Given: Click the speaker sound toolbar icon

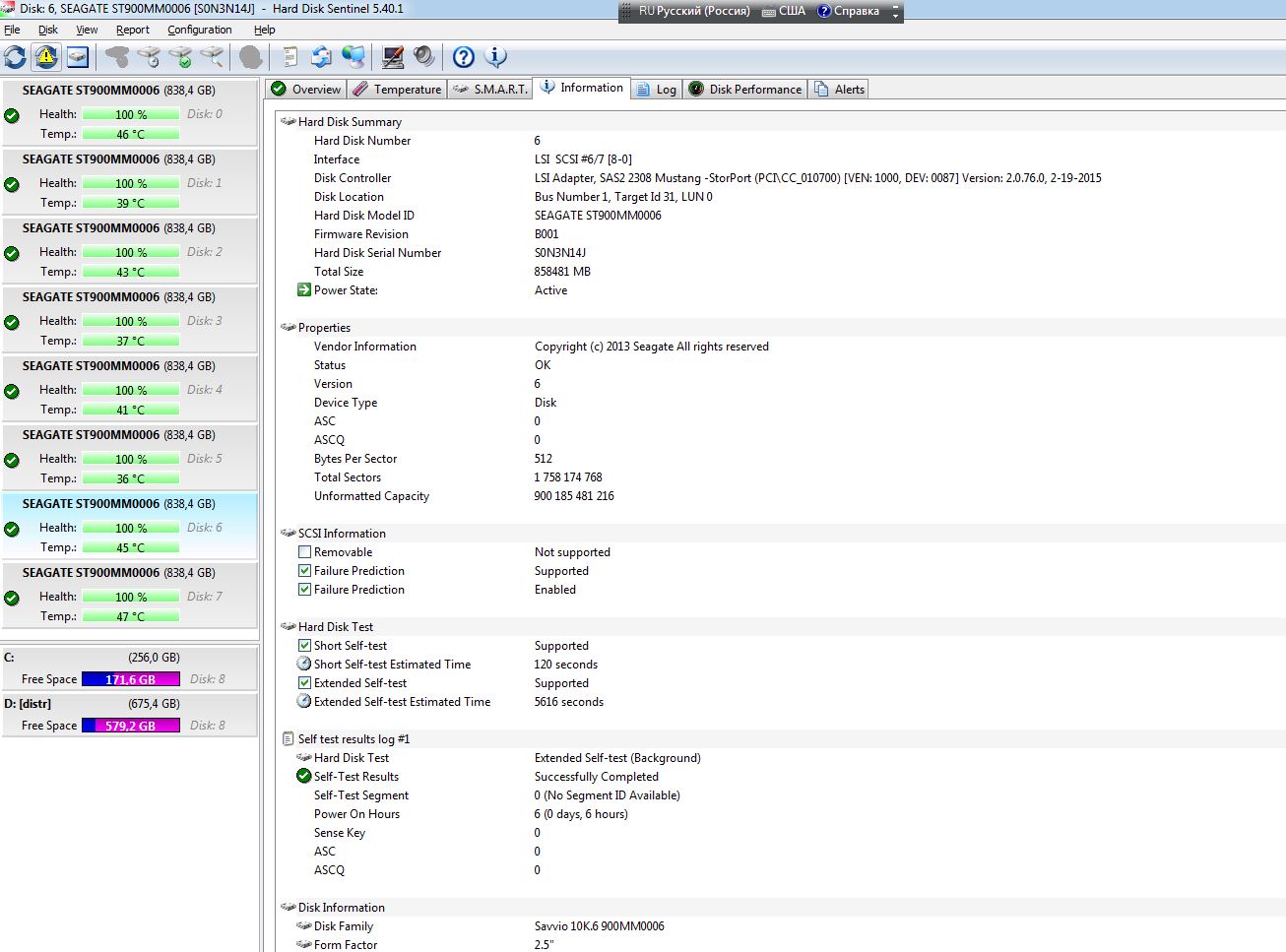Looking at the screenshot, I should [423, 57].
